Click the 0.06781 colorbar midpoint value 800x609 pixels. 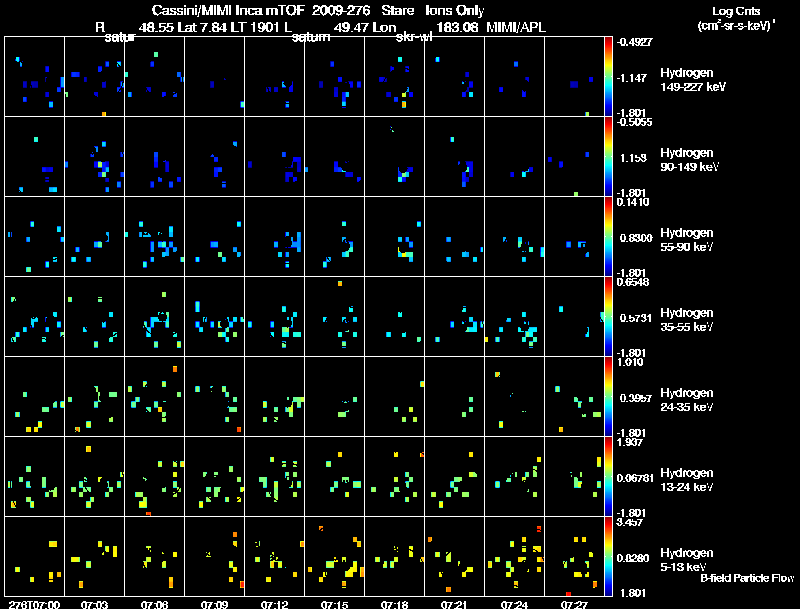pyautogui.click(x=635, y=478)
